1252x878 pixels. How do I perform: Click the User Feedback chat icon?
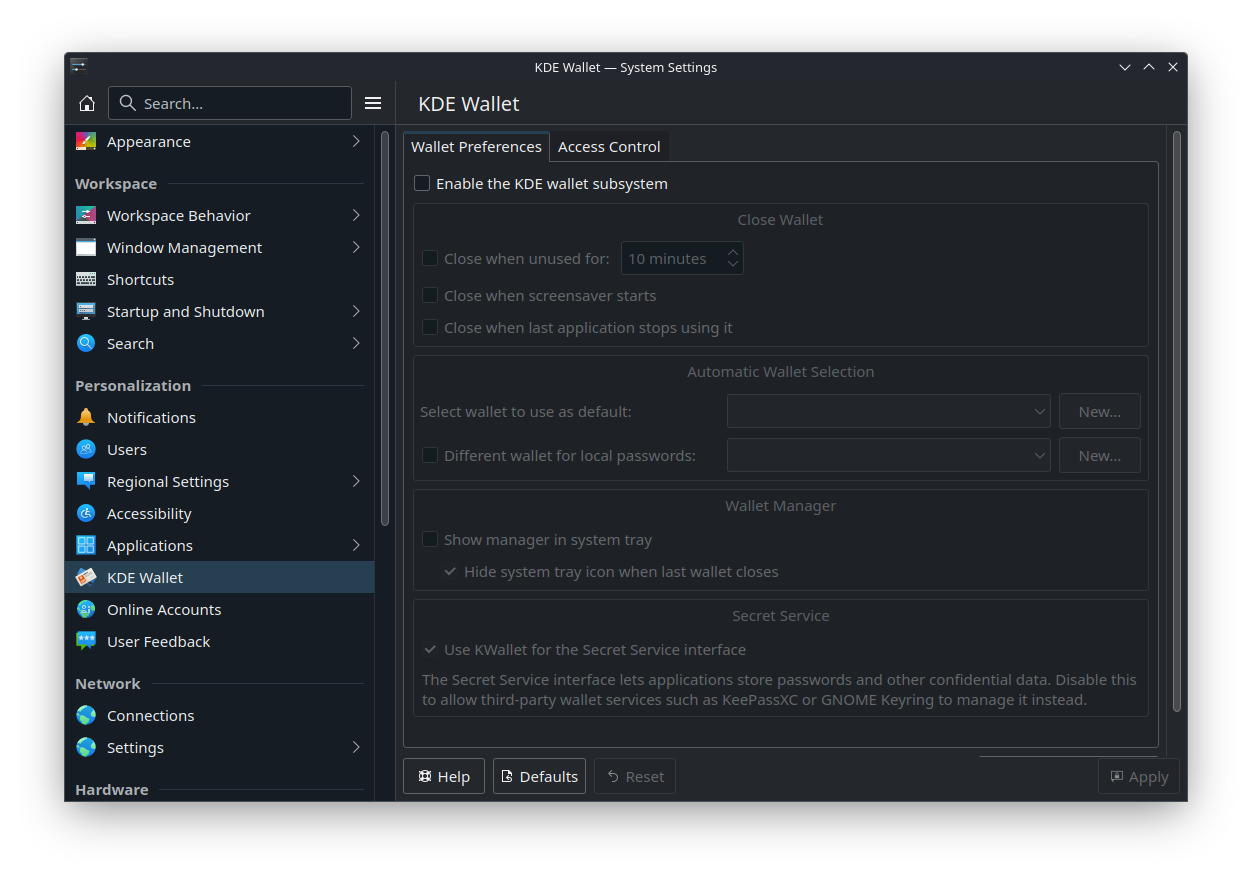(x=86, y=642)
